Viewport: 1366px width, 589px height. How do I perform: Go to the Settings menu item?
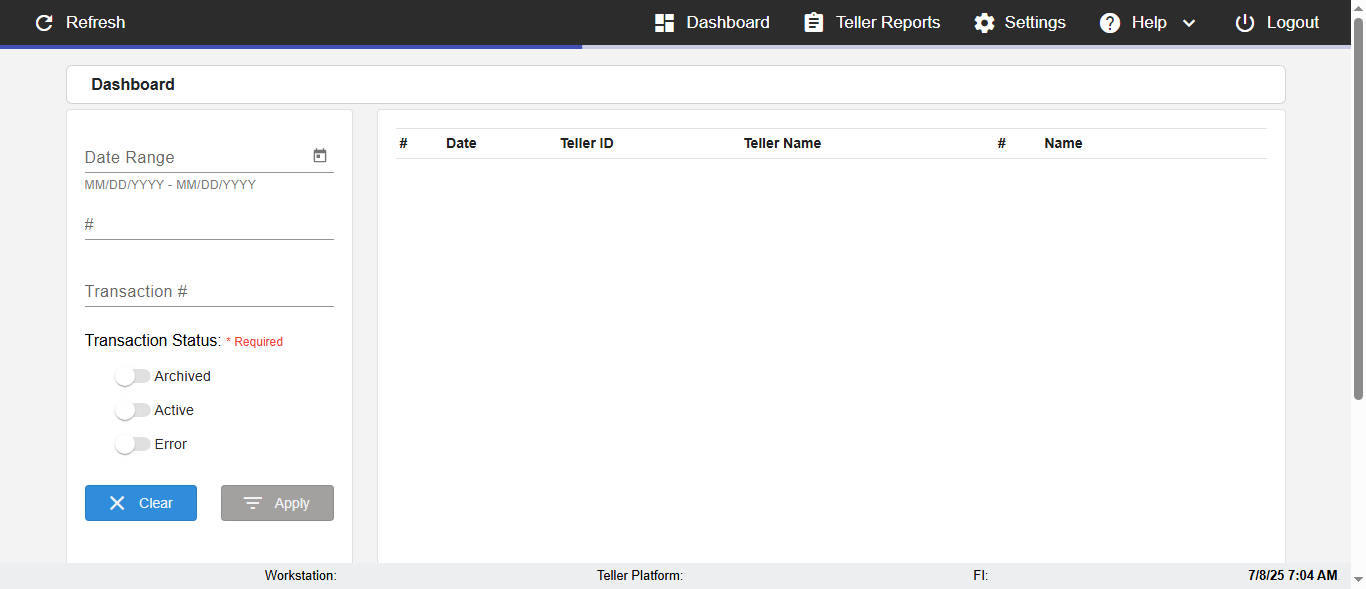pyautogui.click(x=1035, y=22)
